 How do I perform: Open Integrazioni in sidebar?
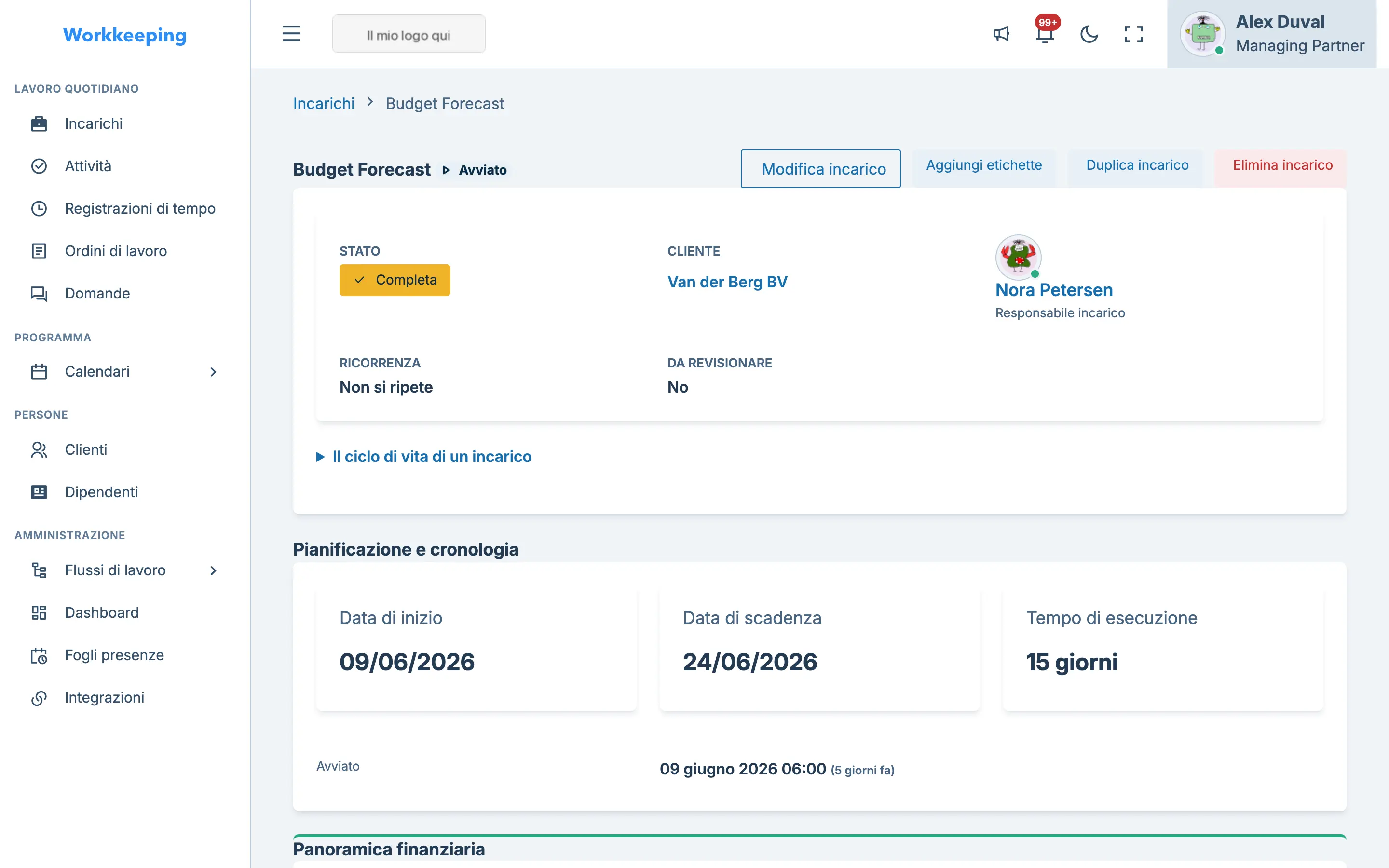pos(105,697)
